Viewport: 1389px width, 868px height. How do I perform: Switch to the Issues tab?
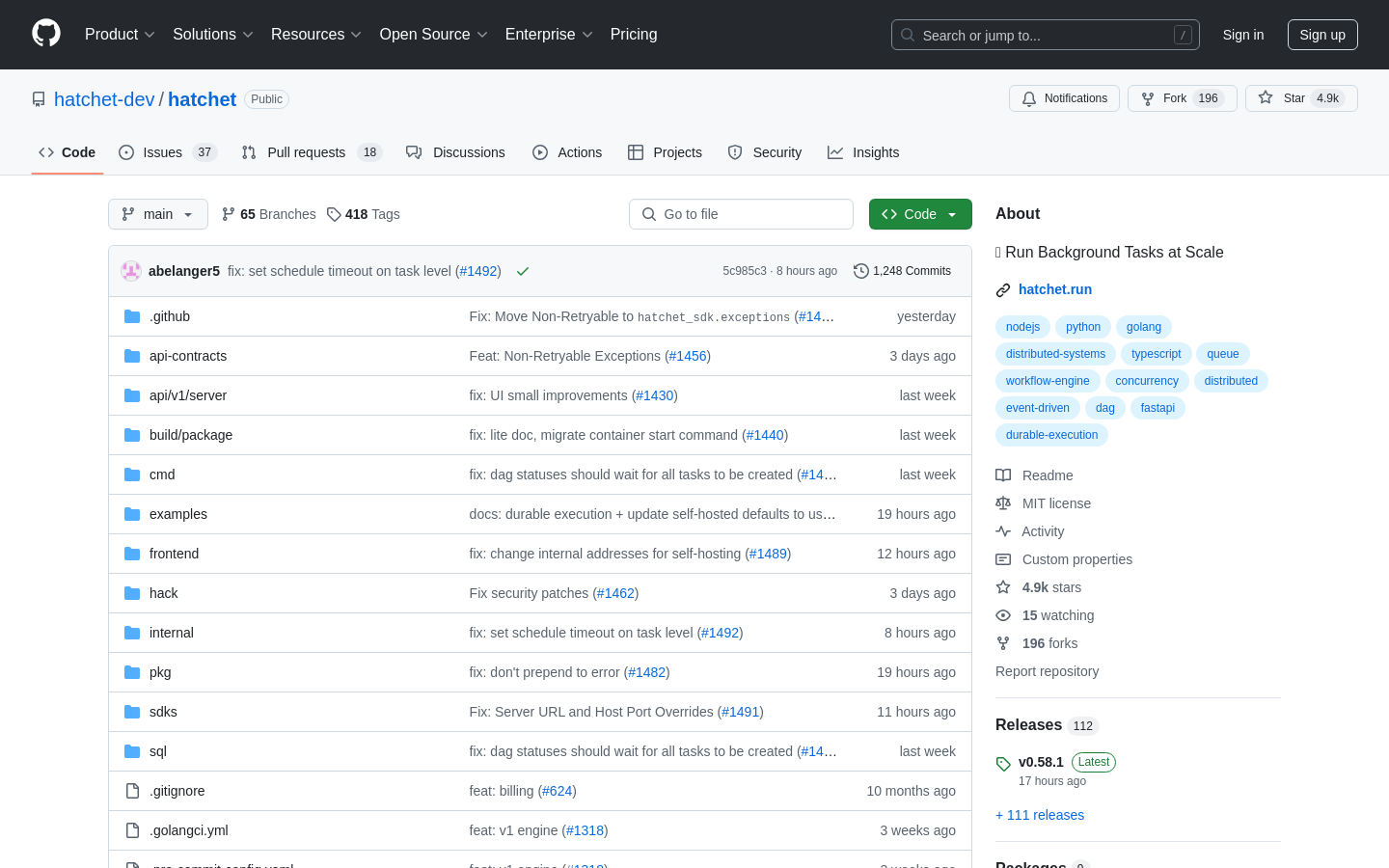coord(168,152)
